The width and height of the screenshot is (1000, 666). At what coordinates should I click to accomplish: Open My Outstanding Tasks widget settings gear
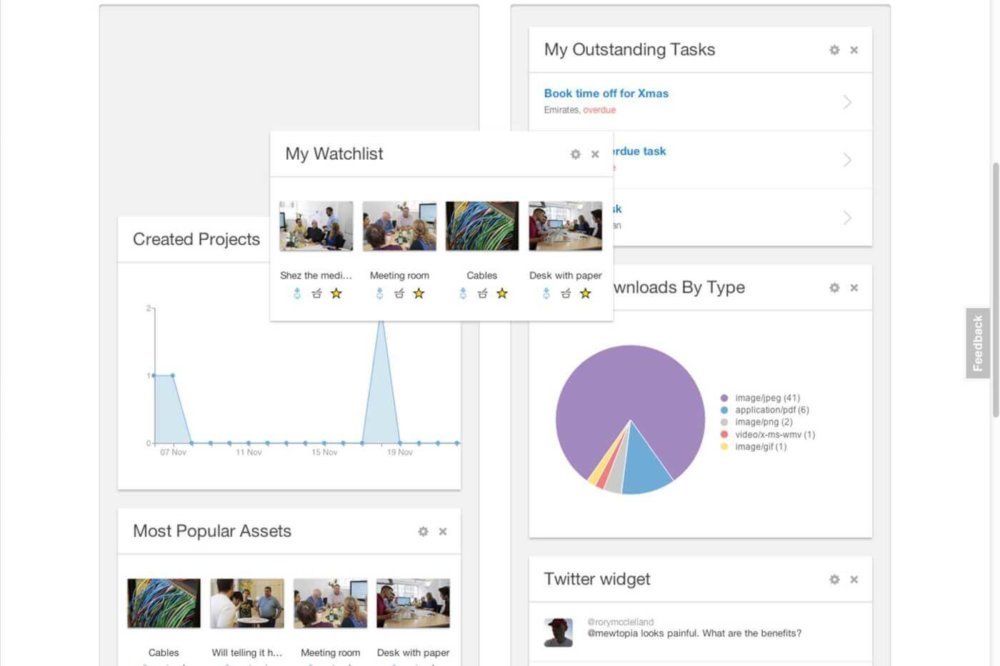pos(834,50)
